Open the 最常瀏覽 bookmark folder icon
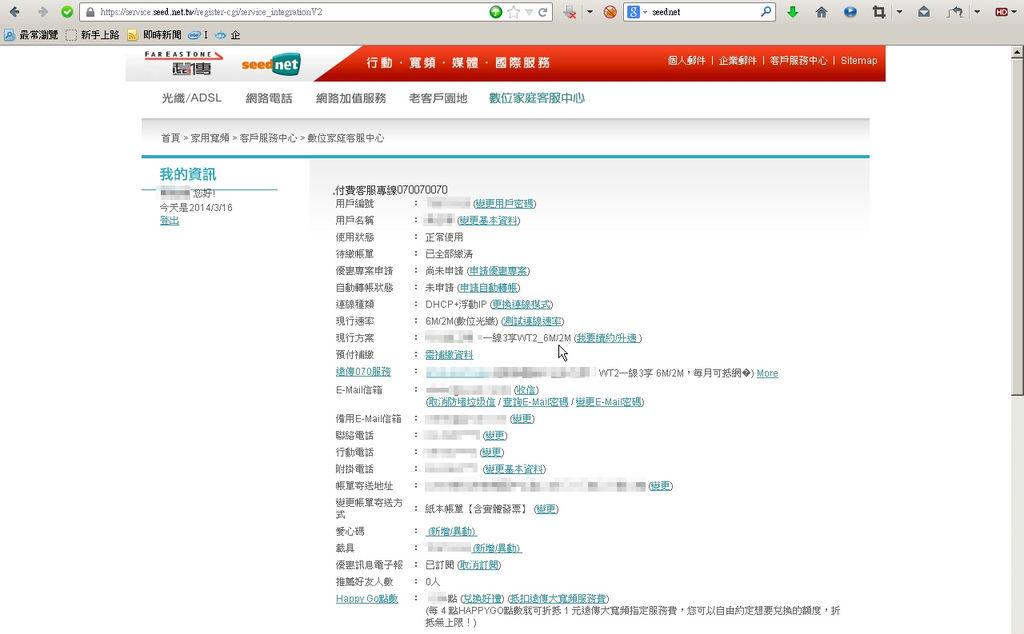This screenshot has height=634, width=1024. (9, 35)
